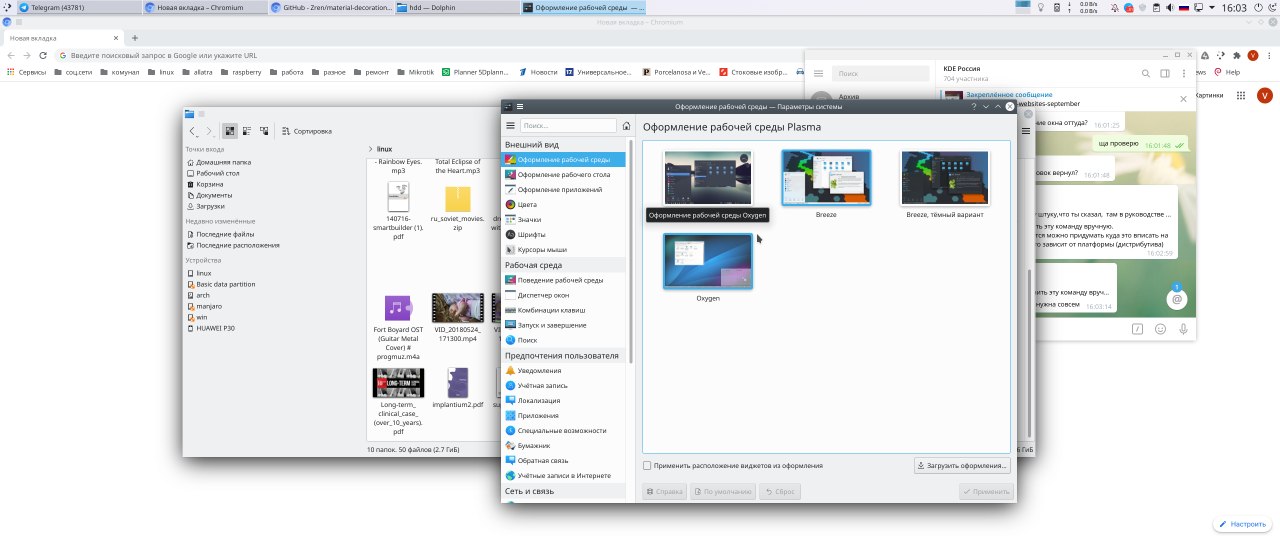
Task: Click Fort Boyard OST m4a file
Action: click(x=398, y=326)
